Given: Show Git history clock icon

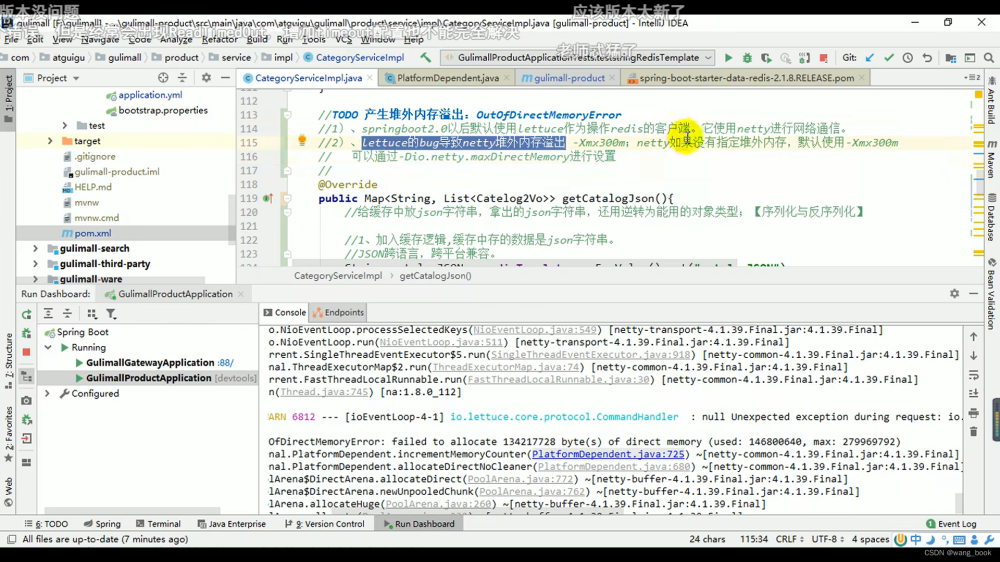Looking at the screenshot, I should pos(908,57).
